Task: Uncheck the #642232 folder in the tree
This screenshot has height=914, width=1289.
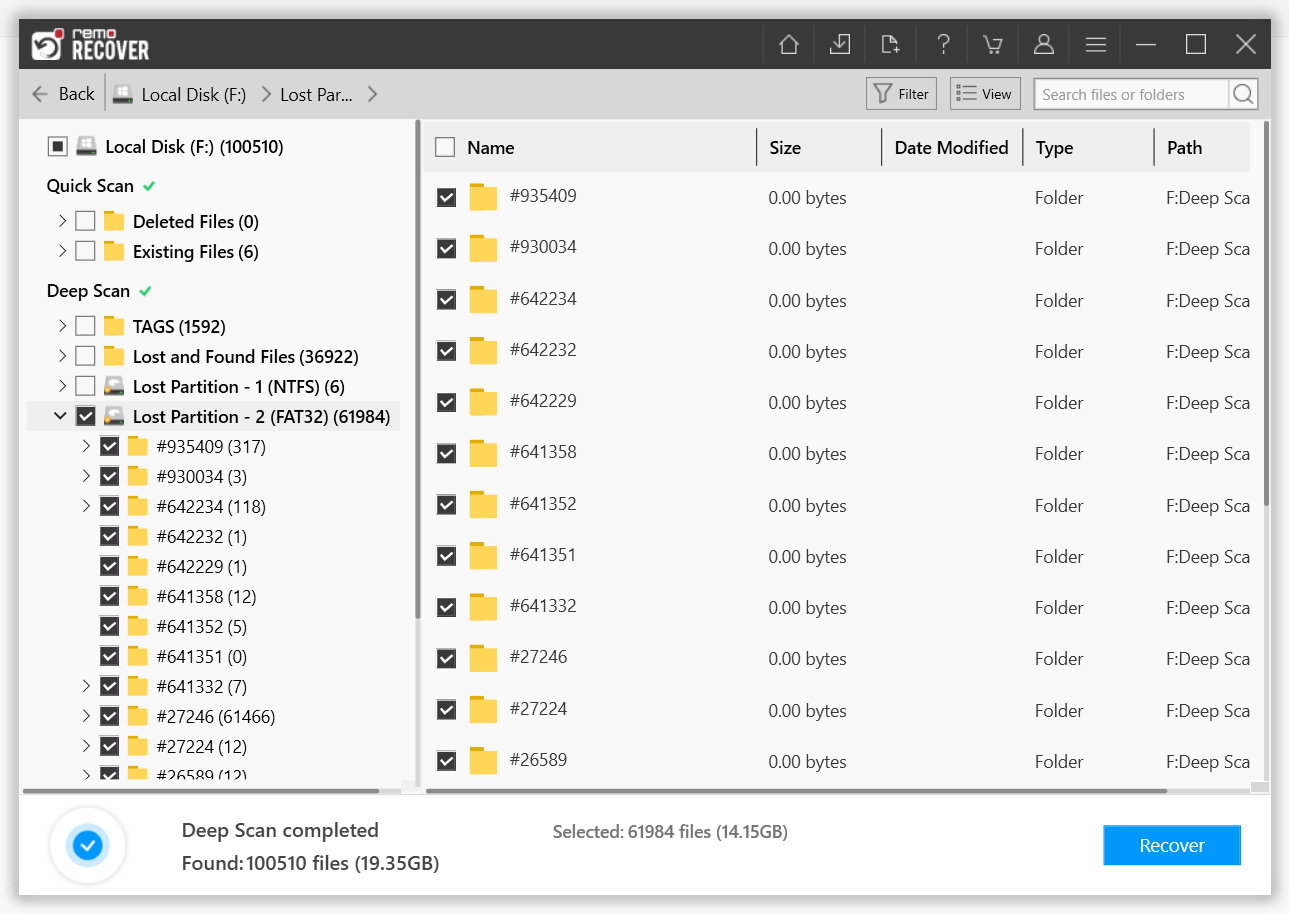Action: tap(110, 536)
